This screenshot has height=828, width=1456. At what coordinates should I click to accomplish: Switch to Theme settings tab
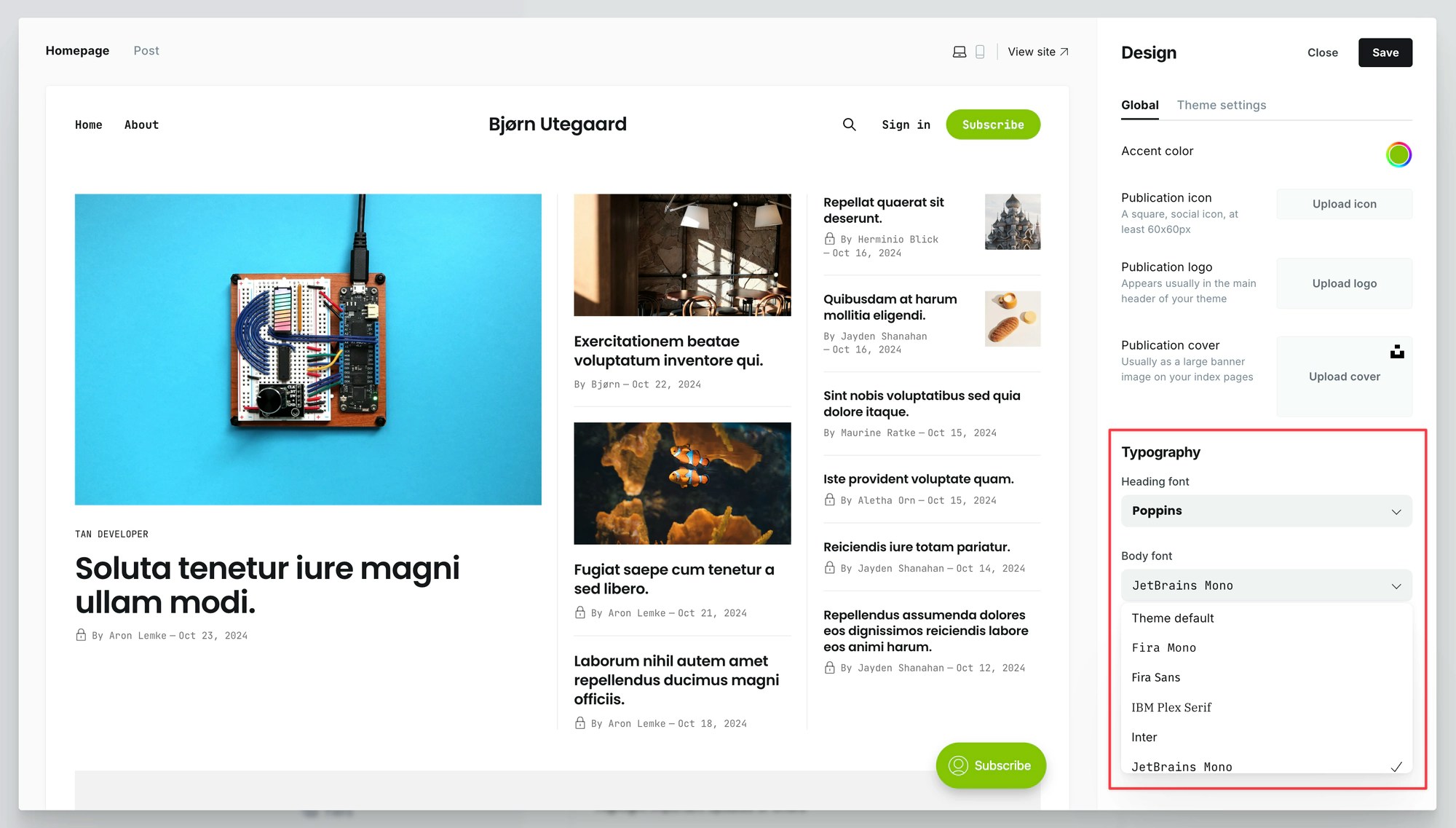click(x=1221, y=105)
